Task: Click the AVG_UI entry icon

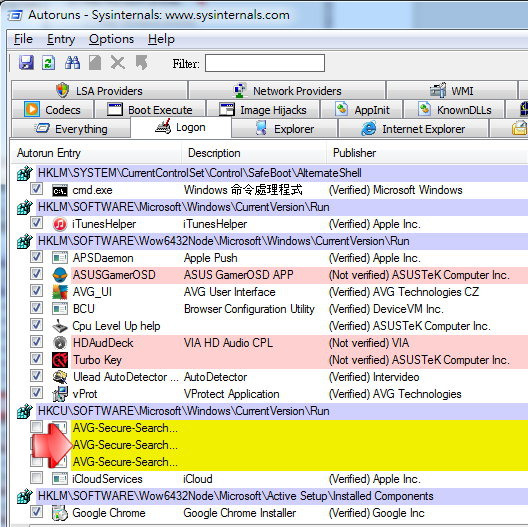Action: pos(60,292)
